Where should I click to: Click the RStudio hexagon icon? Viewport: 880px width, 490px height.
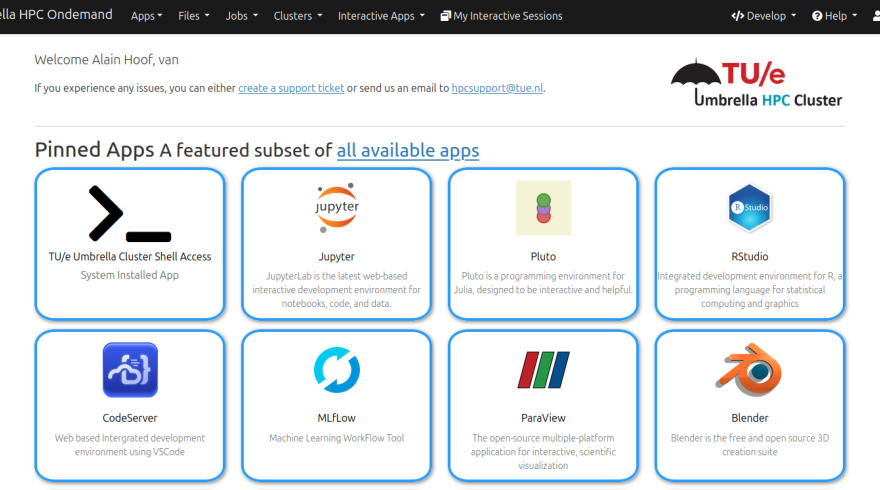749,208
